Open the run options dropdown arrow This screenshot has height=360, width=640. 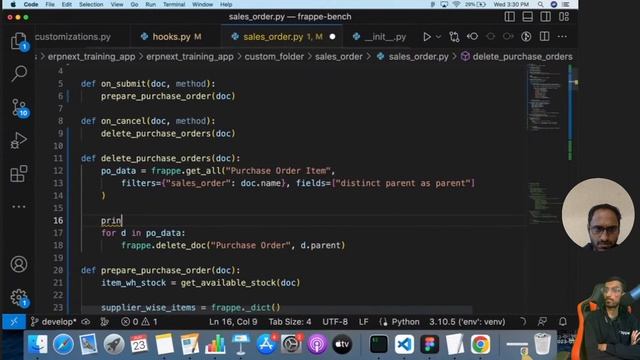[x=438, y=37]
